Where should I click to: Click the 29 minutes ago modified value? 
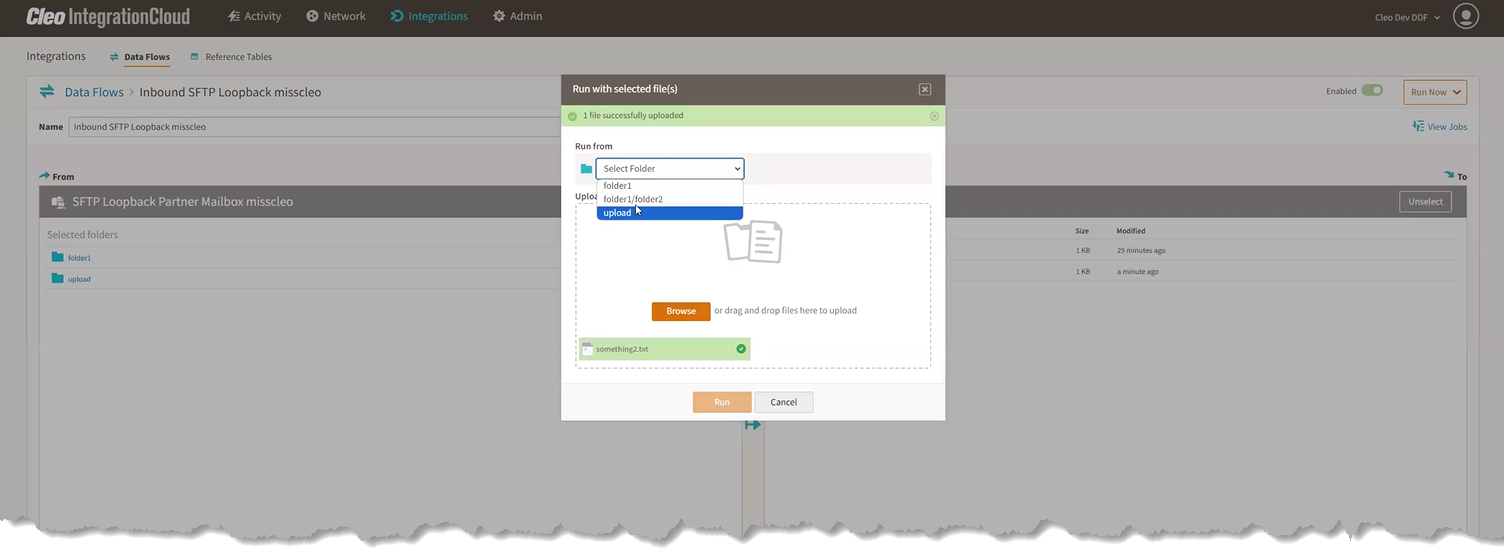(x=1141, y=250)
